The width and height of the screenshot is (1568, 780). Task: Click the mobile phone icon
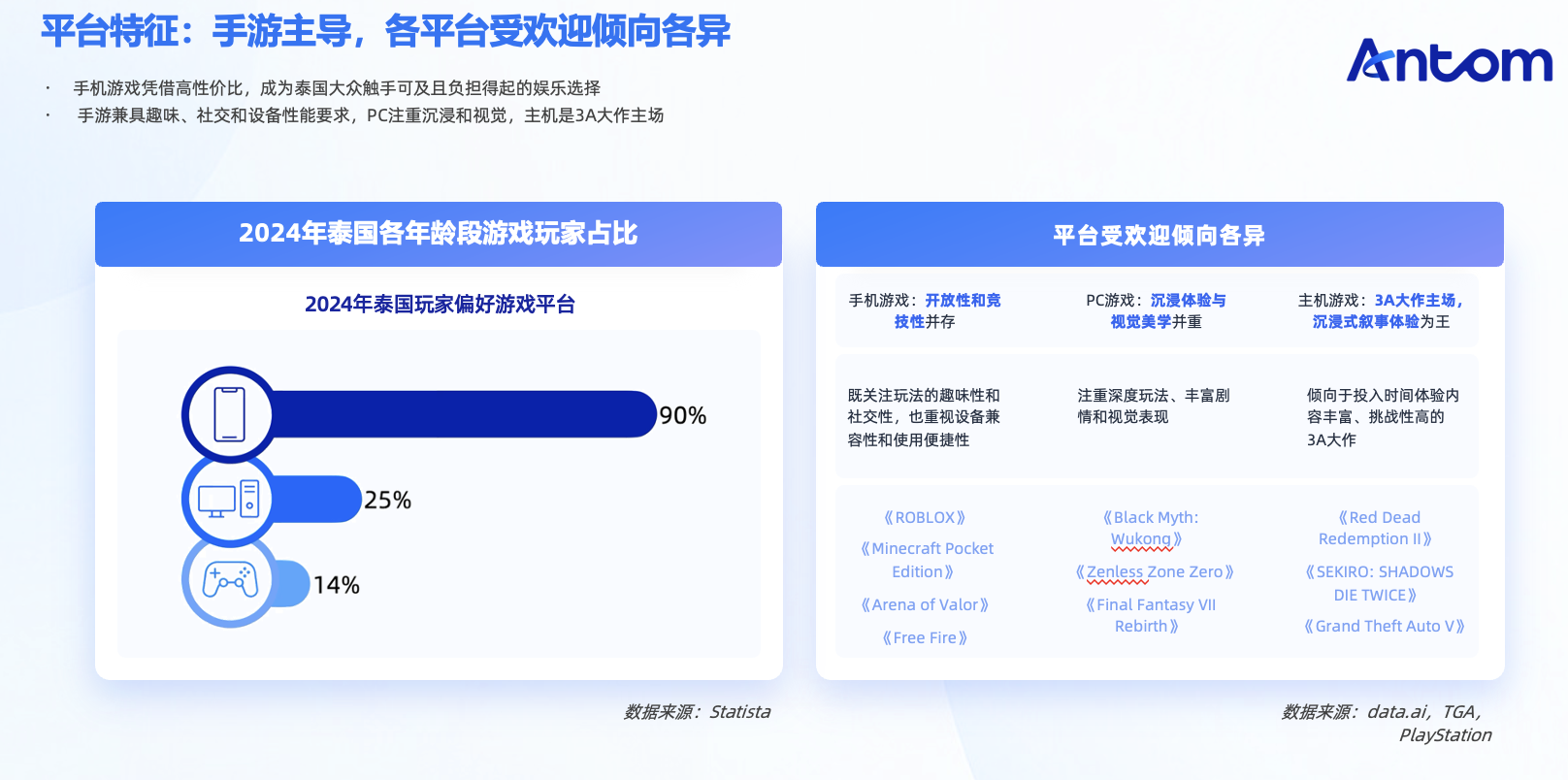click(229, 414)
